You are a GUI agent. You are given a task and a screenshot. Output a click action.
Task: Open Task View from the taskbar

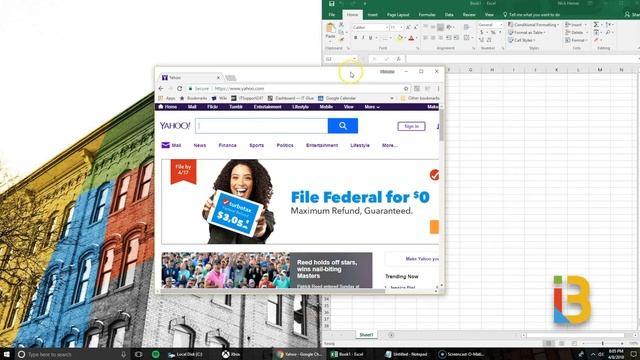point(138,354)
